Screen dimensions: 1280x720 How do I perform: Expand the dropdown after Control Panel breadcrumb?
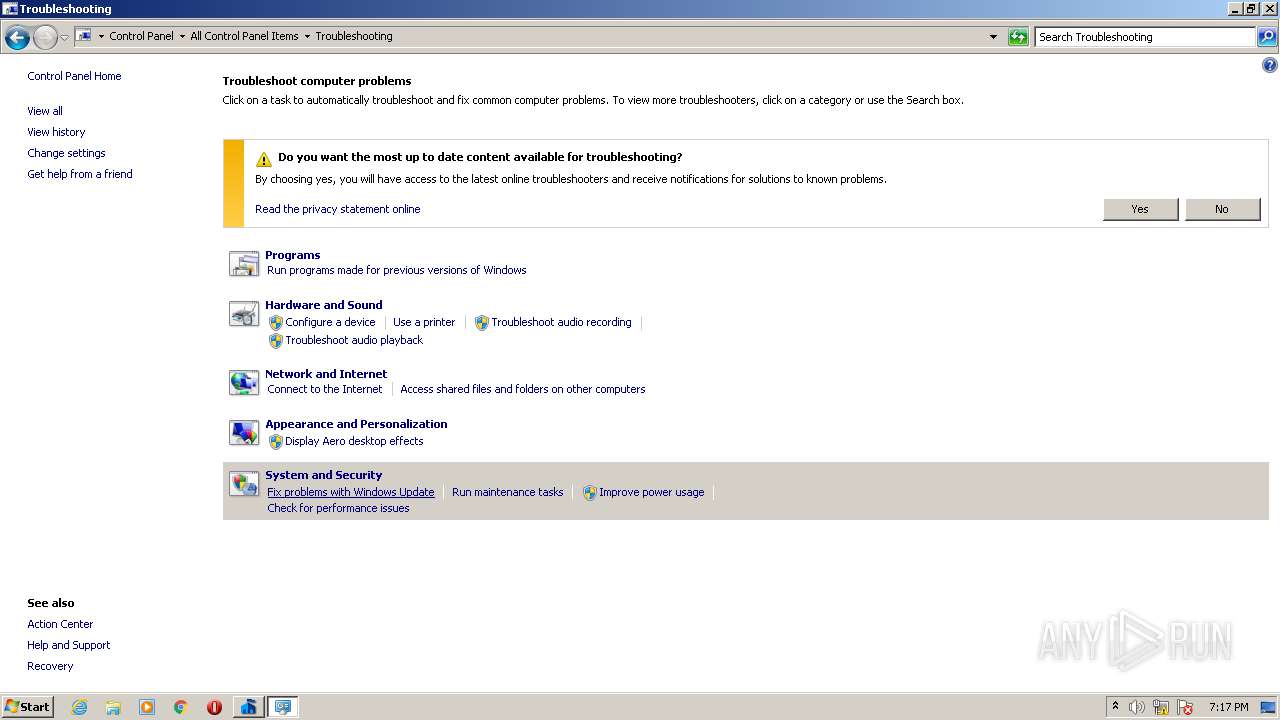coord(182,36)
